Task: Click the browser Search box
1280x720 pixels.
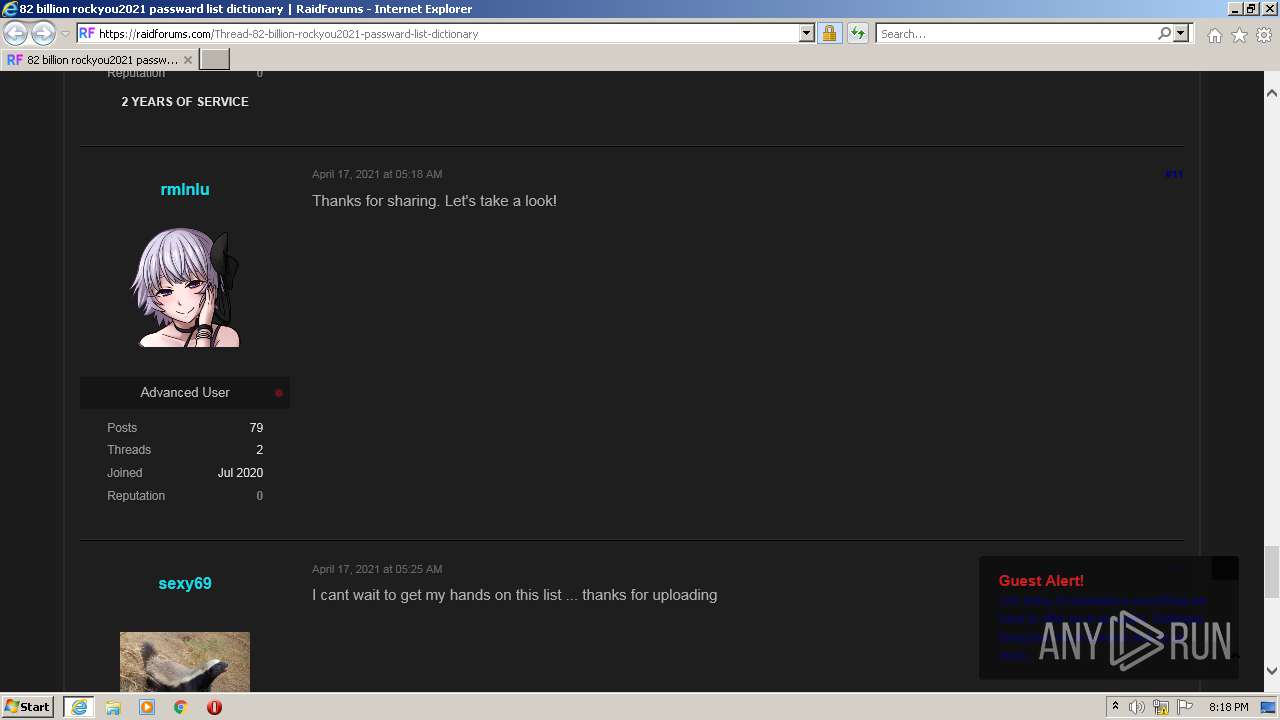Action: click(1016, 33)
